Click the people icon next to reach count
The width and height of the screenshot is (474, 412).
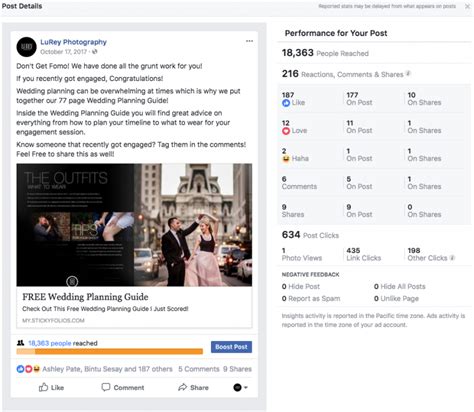tap(20, 343)
